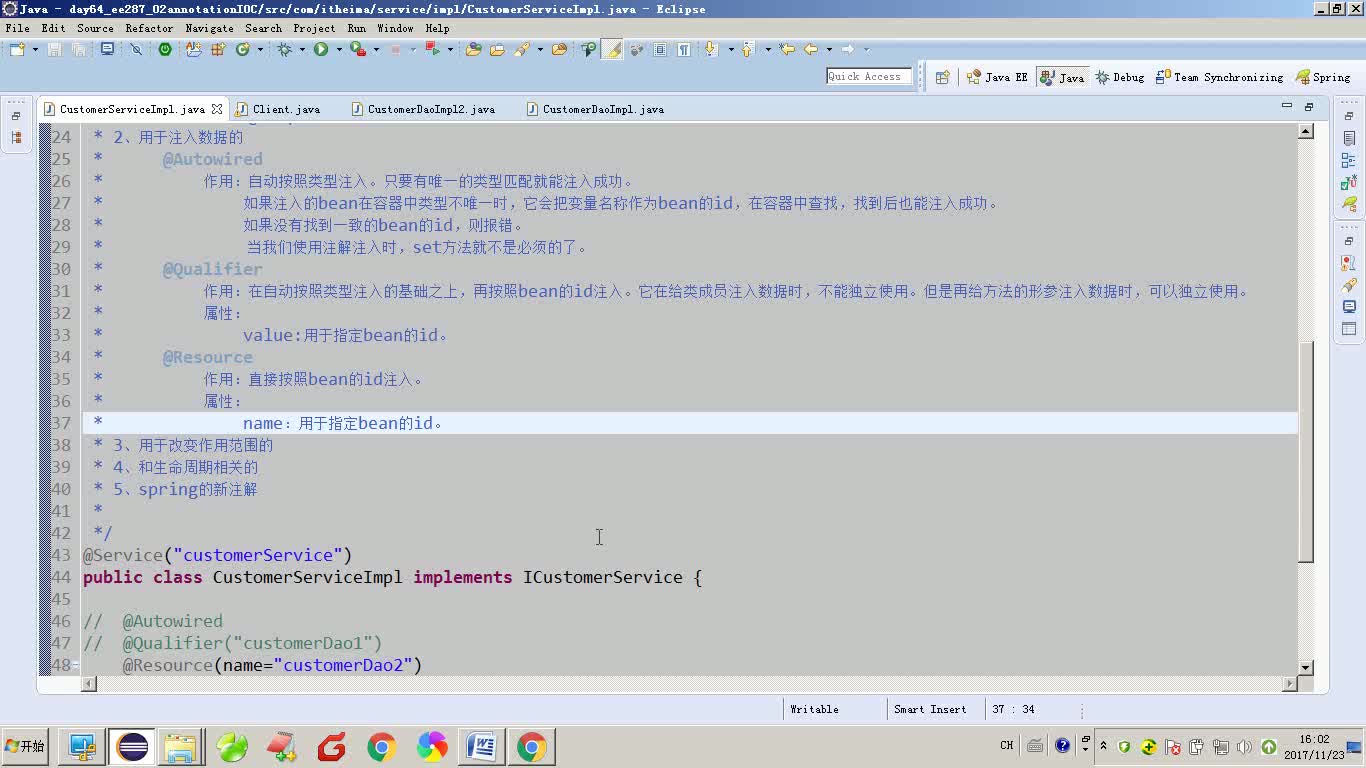Viewport: 1366px width, 768px height.
Task: Open the New Java Class dropdown arrow
Action: (258, 49)
